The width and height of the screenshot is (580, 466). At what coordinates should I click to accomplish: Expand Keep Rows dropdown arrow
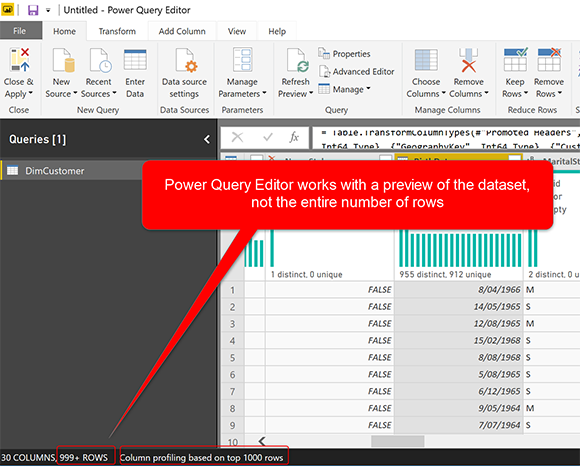tap(526, 93)
